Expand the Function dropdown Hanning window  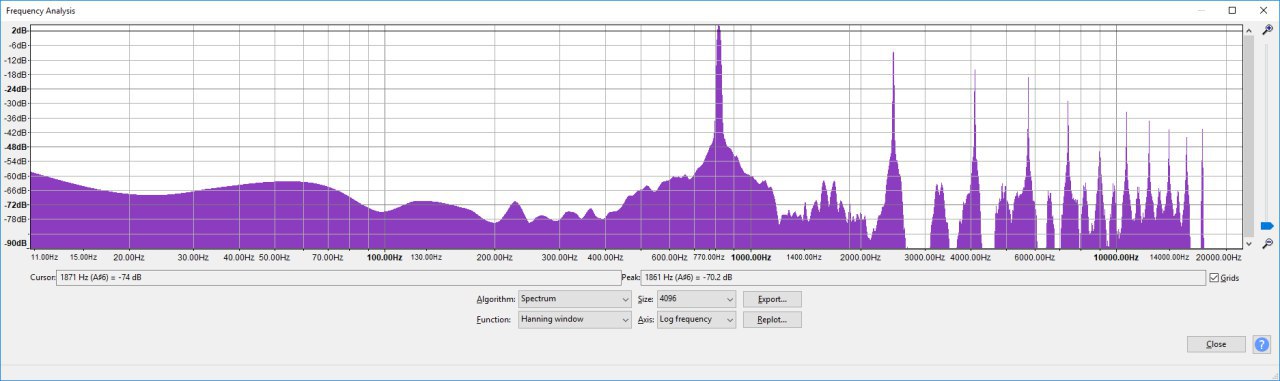click(575, 320)
